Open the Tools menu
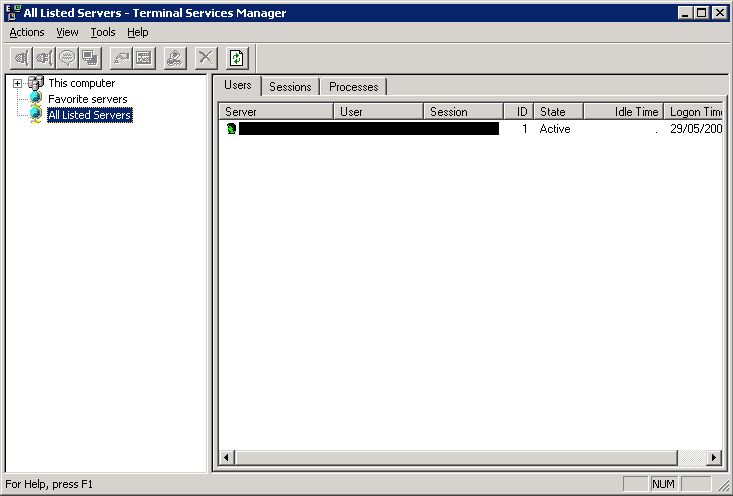733x496 pixels. point(103,32)
